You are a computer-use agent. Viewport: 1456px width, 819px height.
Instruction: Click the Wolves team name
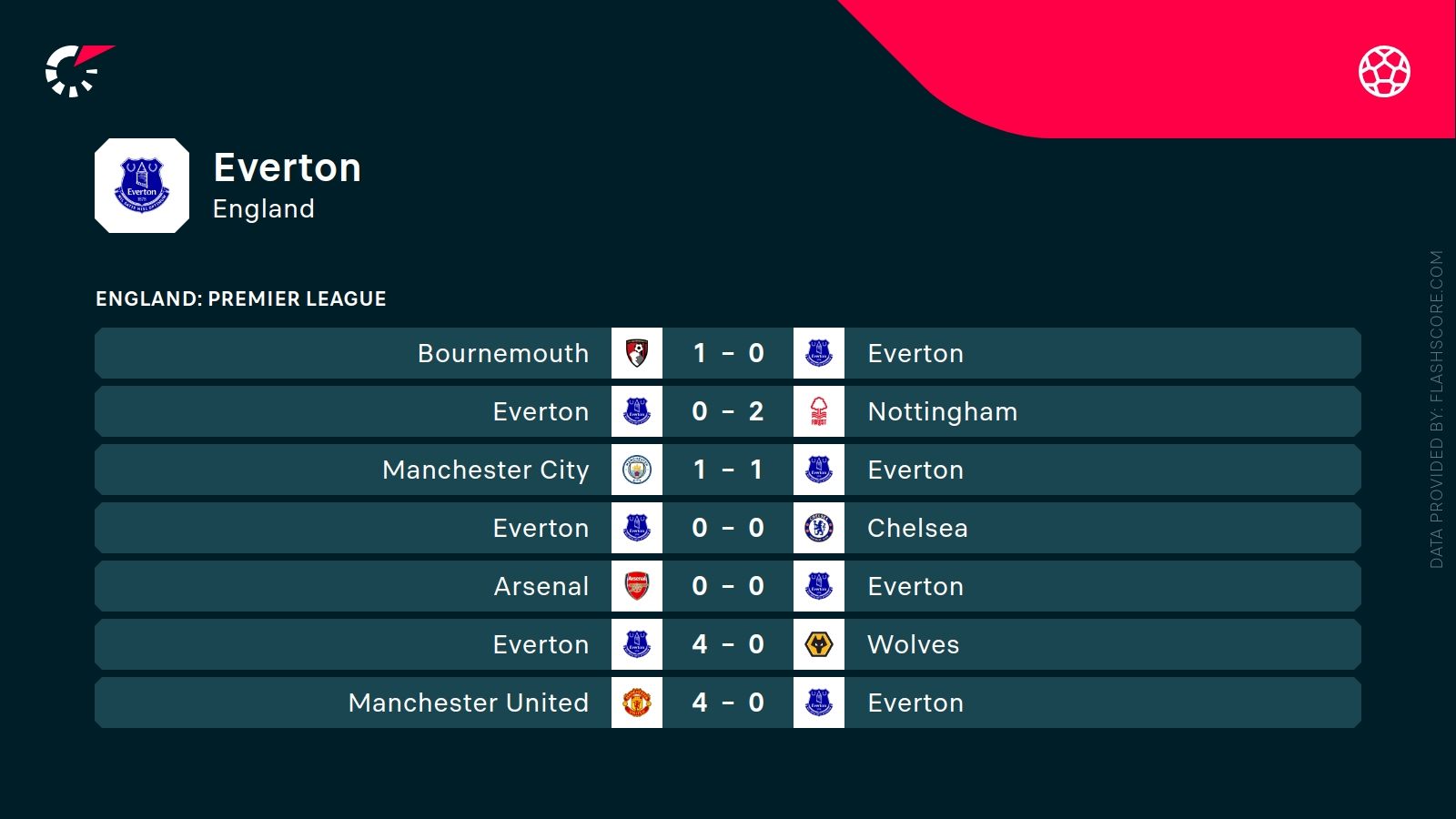[913, 644]
